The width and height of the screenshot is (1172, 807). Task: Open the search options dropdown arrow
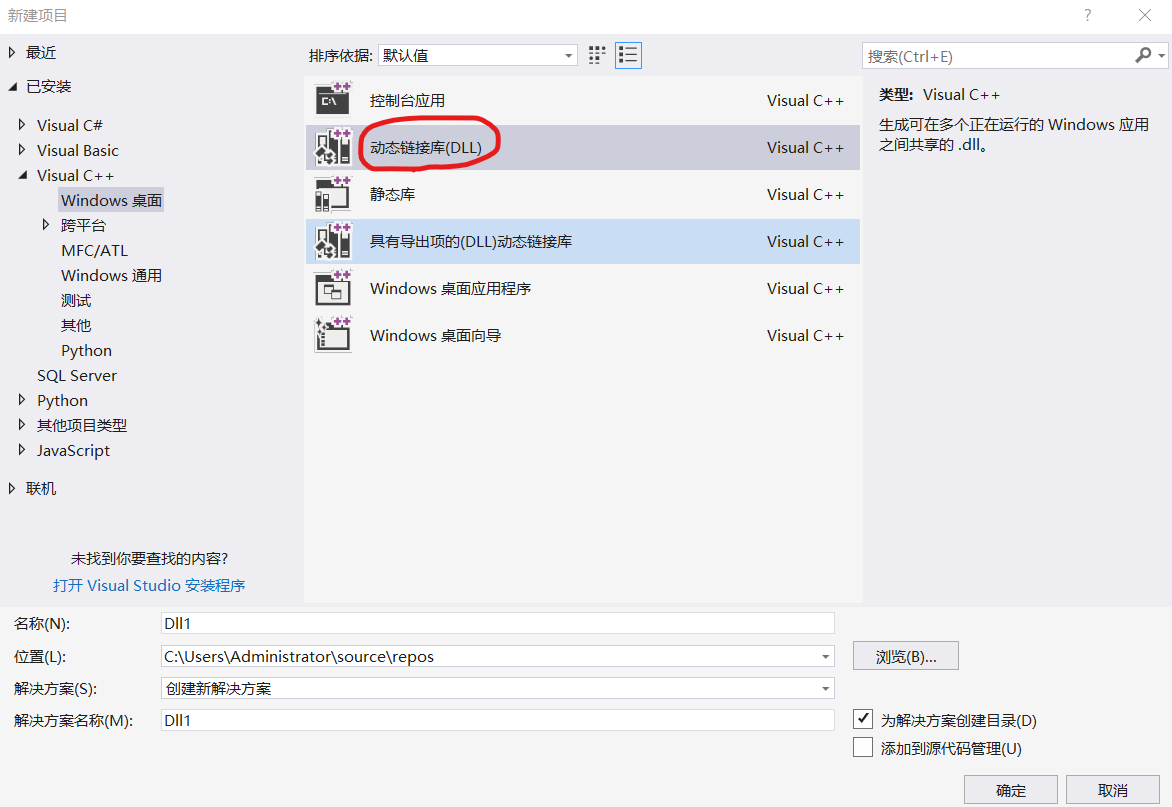pyautogui.click(x=1161, y=56)
